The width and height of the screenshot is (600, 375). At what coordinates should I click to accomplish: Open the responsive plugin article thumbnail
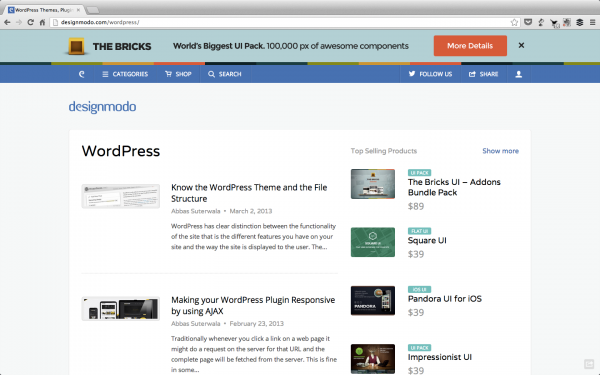pos(121,308)
